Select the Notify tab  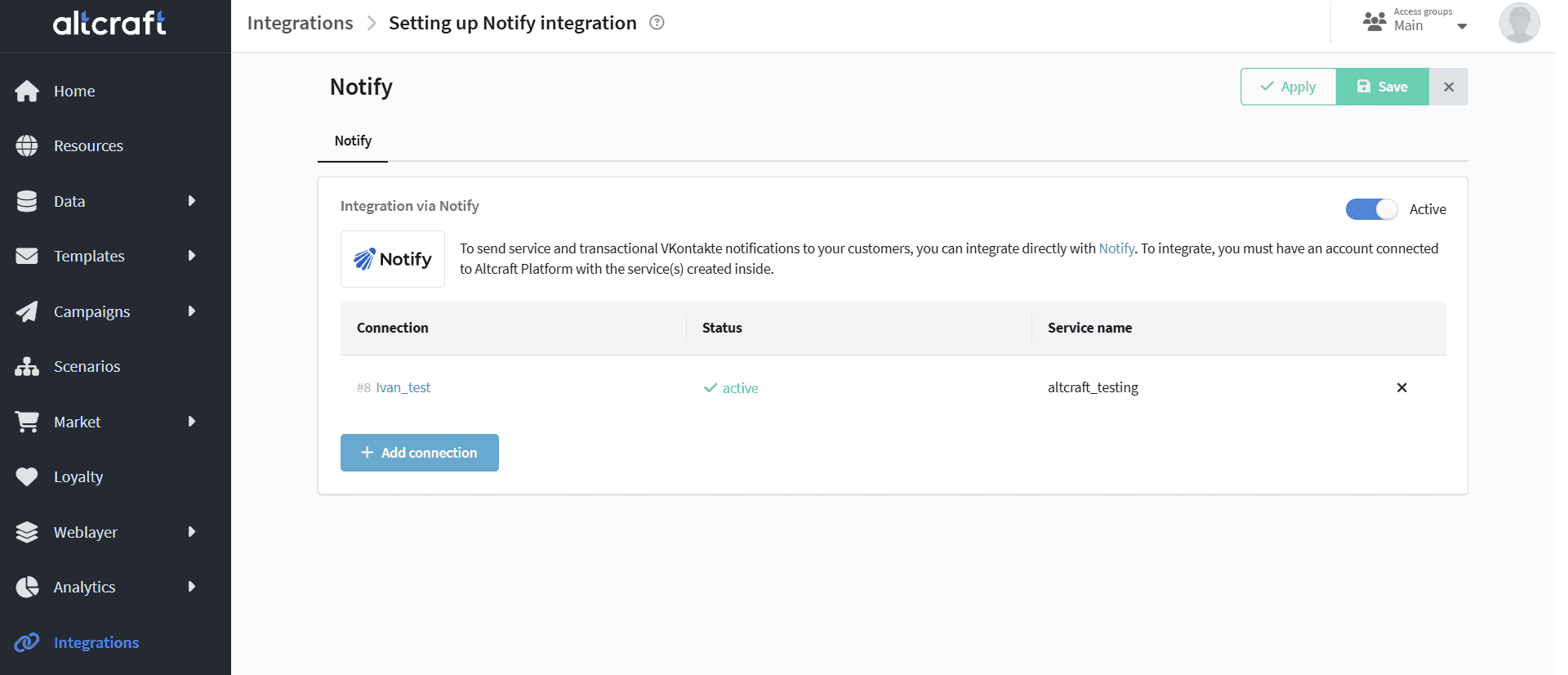point(353,141)
